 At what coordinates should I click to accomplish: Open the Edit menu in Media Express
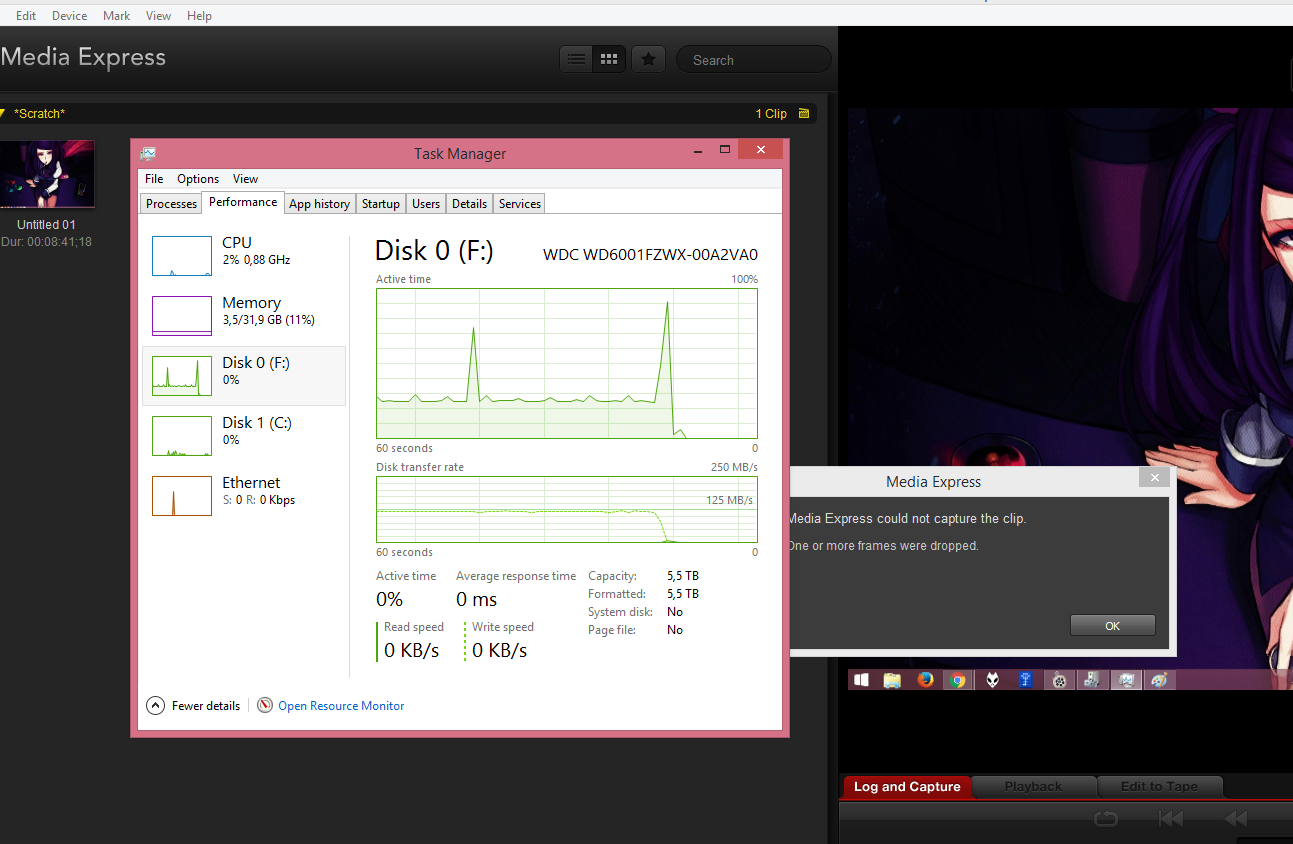[26, 16]
